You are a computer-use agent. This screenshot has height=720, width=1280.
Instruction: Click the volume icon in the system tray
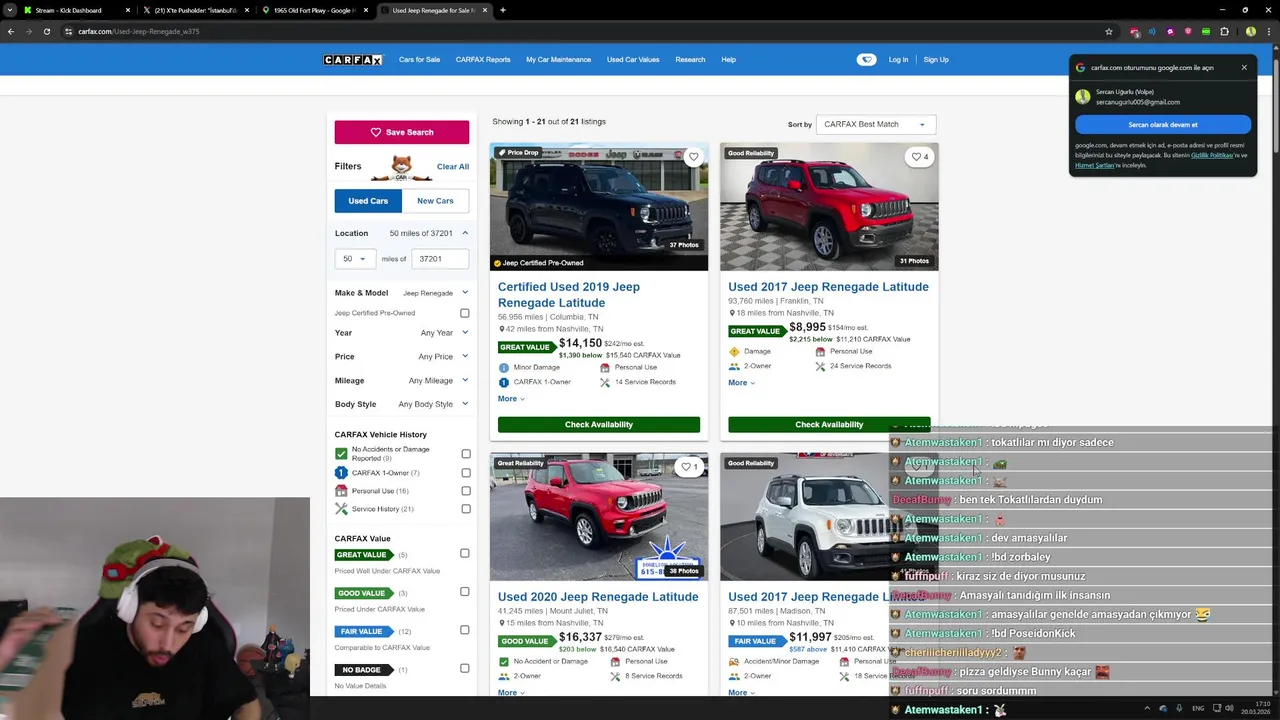click(x=1230, y=709)
